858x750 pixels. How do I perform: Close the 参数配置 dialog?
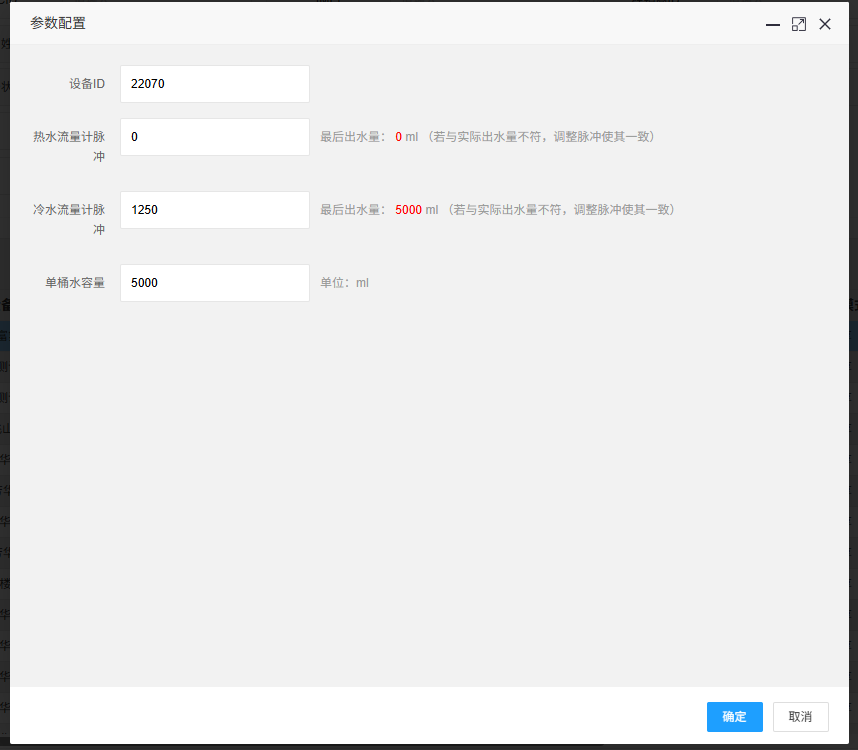tap(825, 25)
